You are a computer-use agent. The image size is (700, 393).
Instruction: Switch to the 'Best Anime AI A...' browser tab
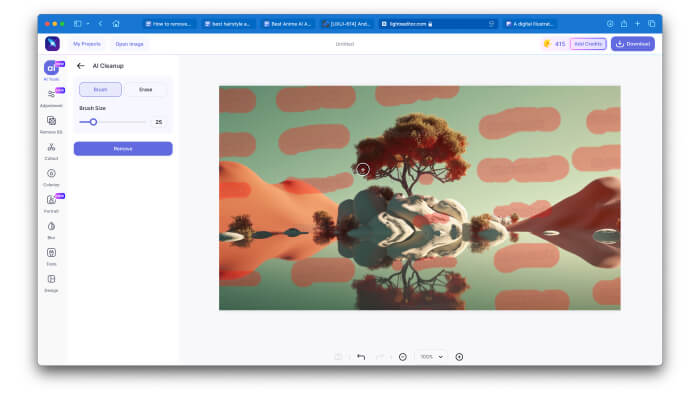click(287, 24)
